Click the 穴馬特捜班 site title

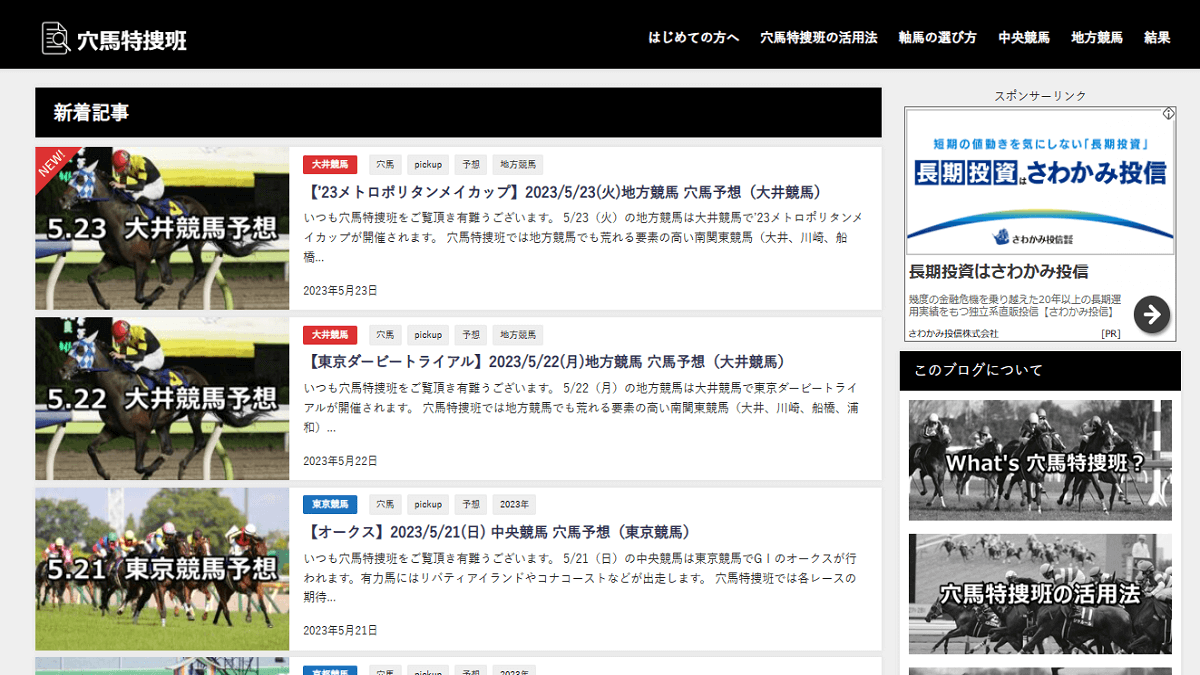132,40
